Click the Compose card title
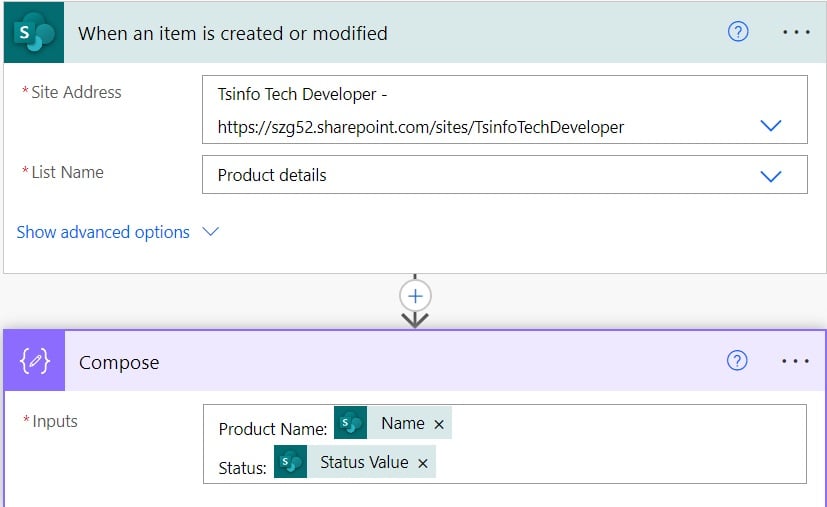The width and height of the screenshot is (827, 507). [119, 362]
